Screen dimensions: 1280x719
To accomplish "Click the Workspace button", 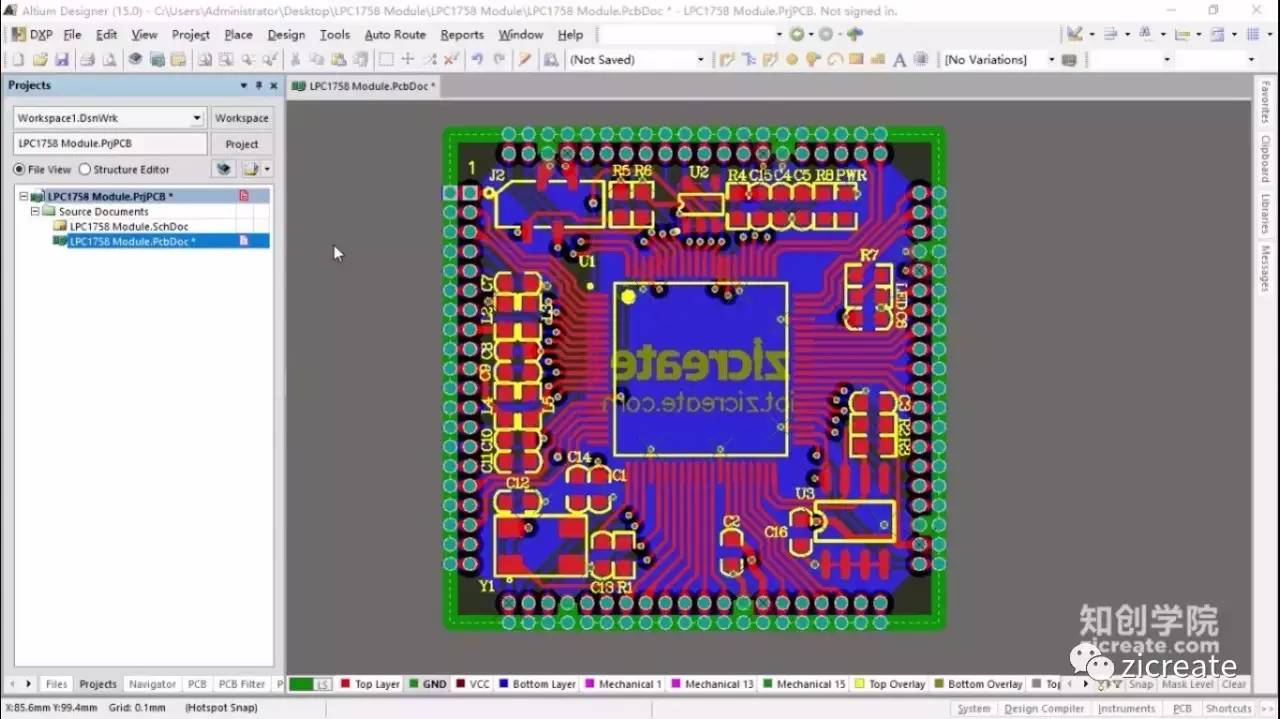I will [242, 118].
